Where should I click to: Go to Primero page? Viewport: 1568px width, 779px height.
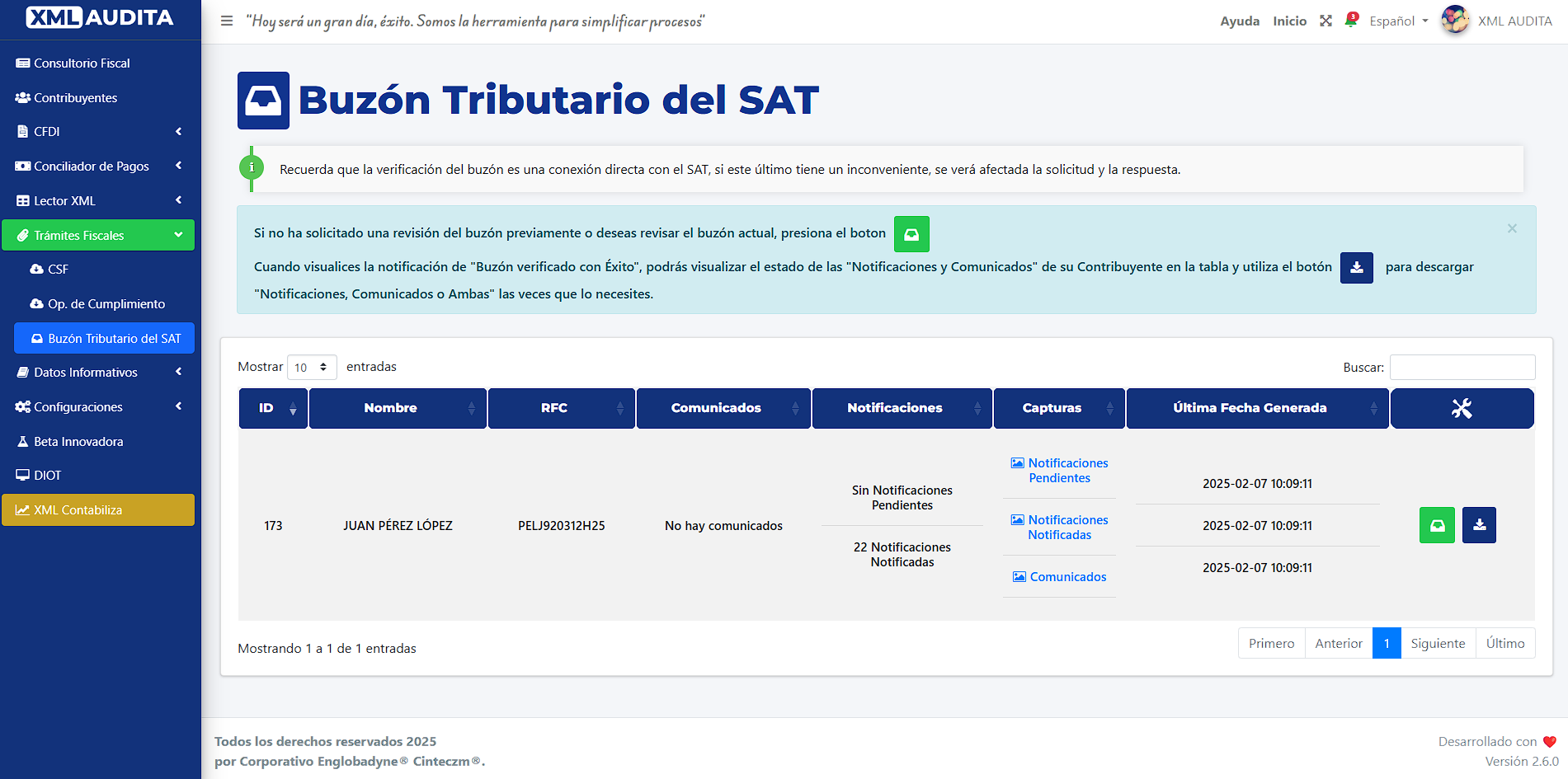point(1271,644)
